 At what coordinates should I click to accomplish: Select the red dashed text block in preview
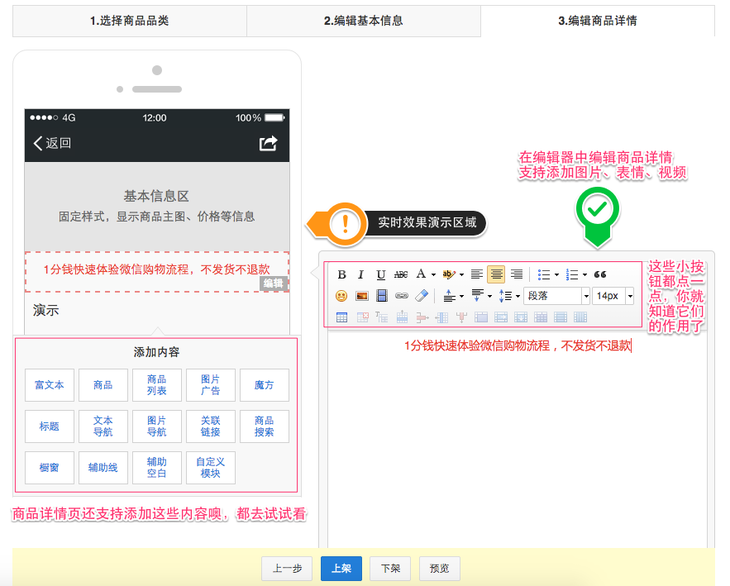point(157,272)
